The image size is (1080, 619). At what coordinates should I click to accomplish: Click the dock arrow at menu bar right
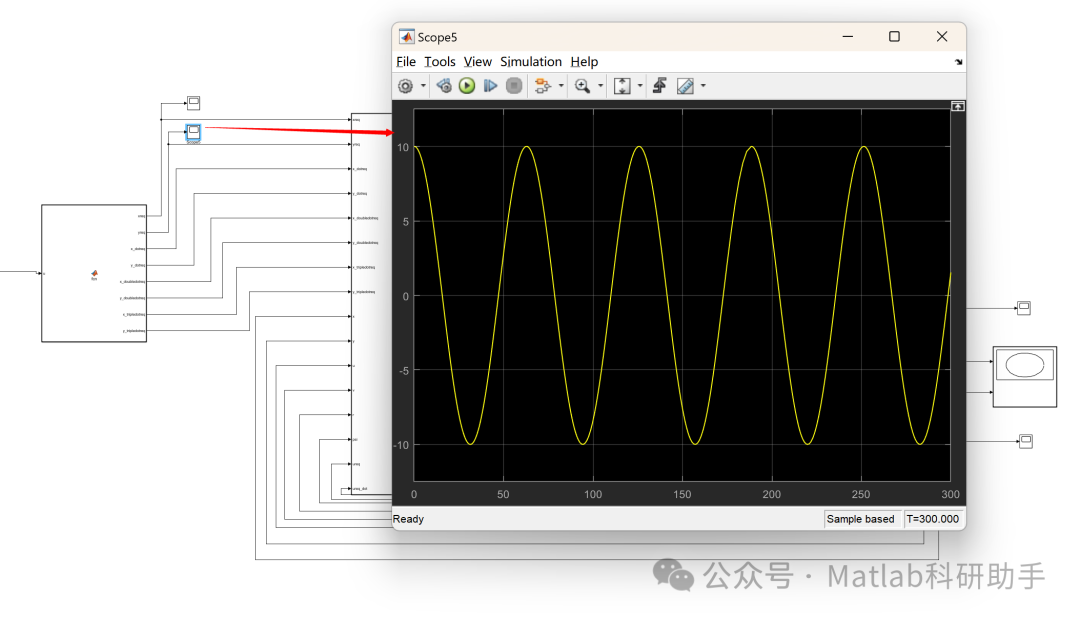click(958, 62)
